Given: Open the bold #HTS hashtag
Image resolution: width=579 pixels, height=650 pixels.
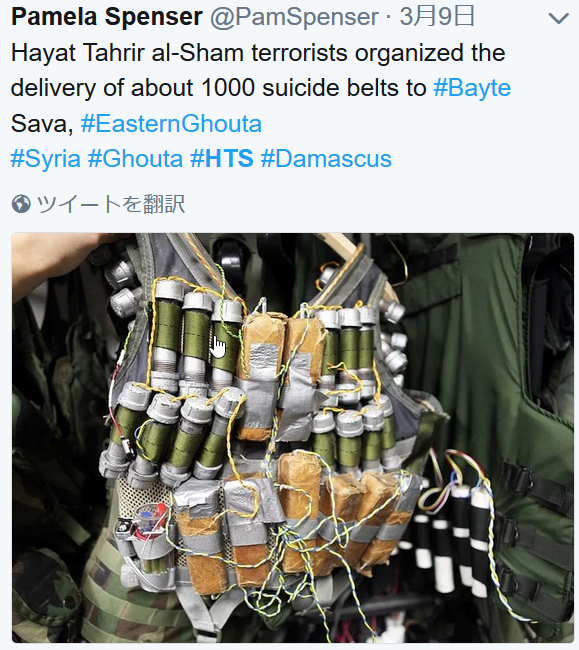Looking at the screenshot, I should point(222,159).
